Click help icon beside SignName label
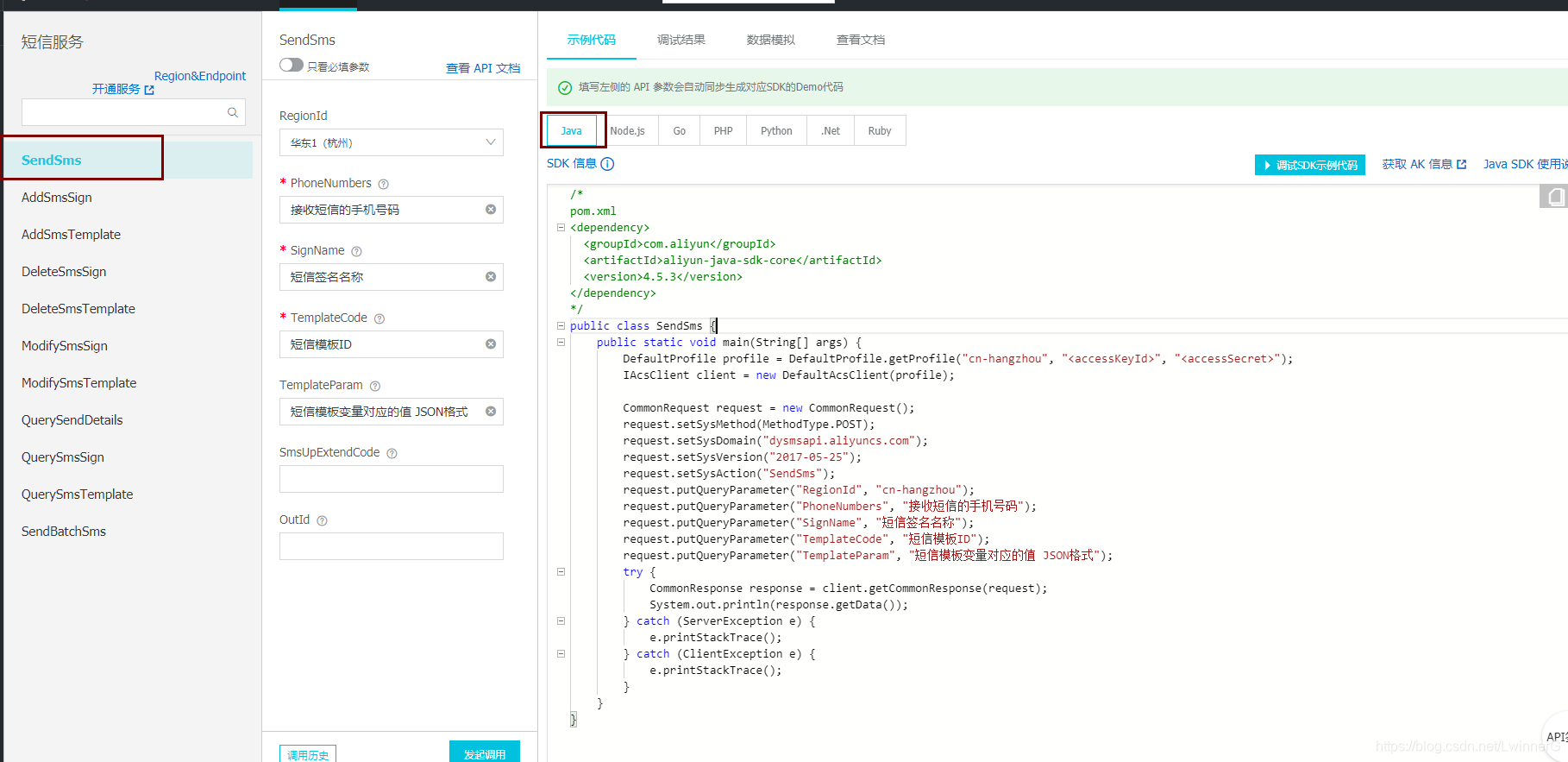Viewport: 1568px width, 762px height. (x=356, y=251)
